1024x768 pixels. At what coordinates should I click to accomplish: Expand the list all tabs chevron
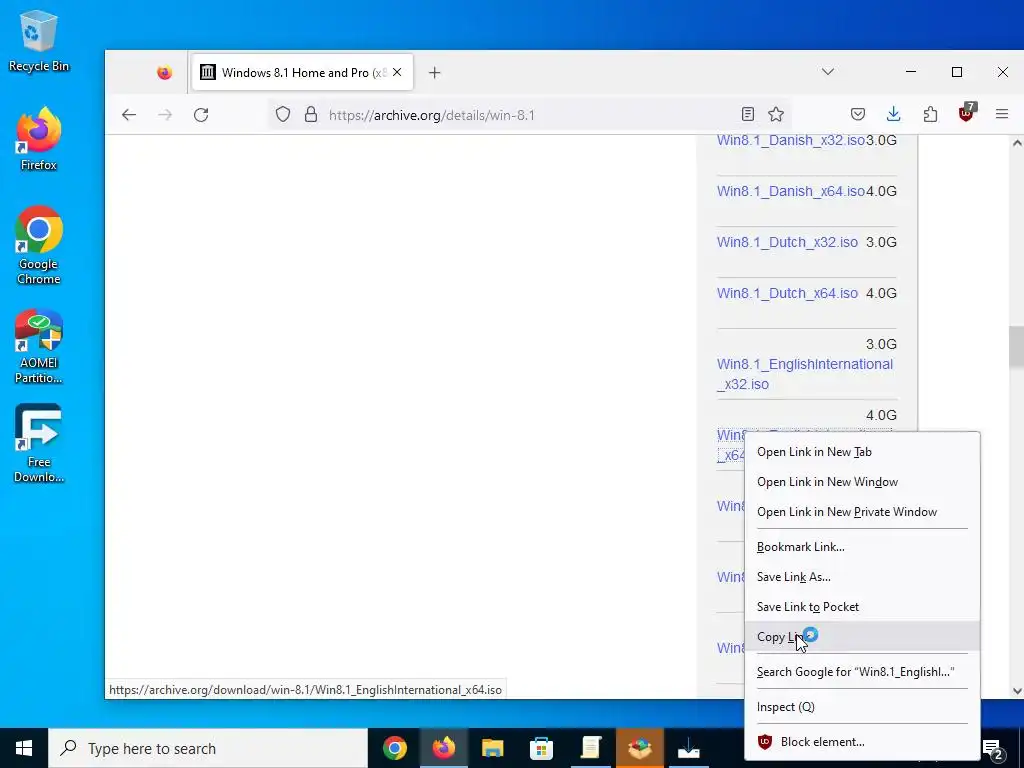coord(827,72)
